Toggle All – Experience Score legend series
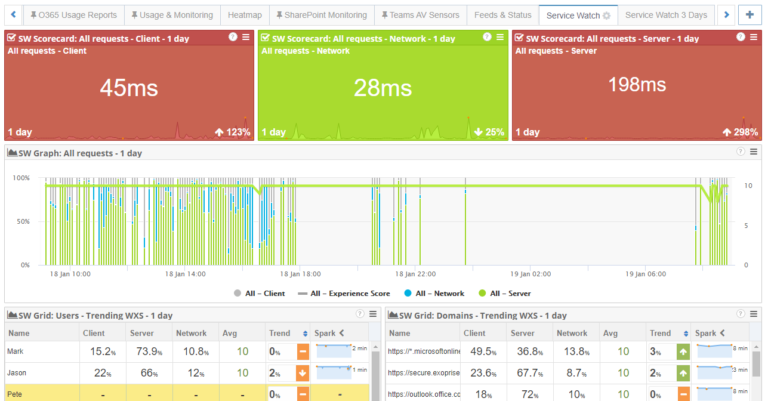Image resolution: width=768 pixels, height=401 pixels. (343, 293)
